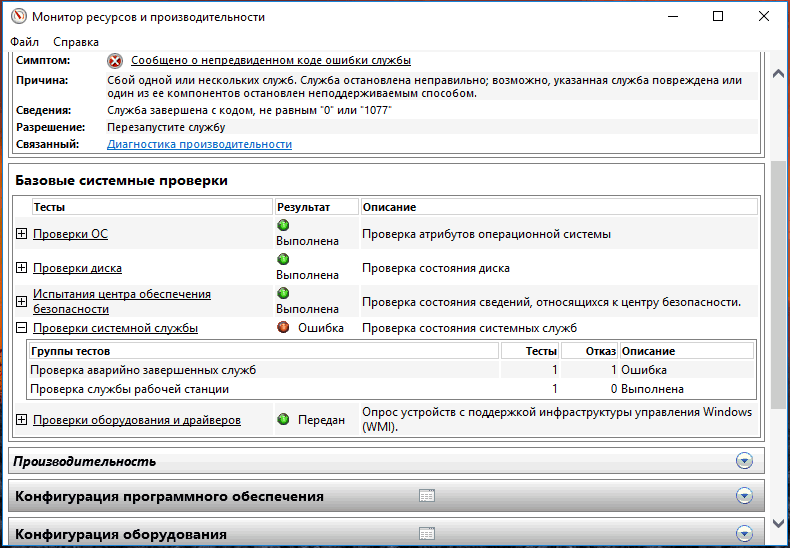Expand the Производительность section chevron
The height and width of the screenshot is (548, 790).
tap(743, 461)
